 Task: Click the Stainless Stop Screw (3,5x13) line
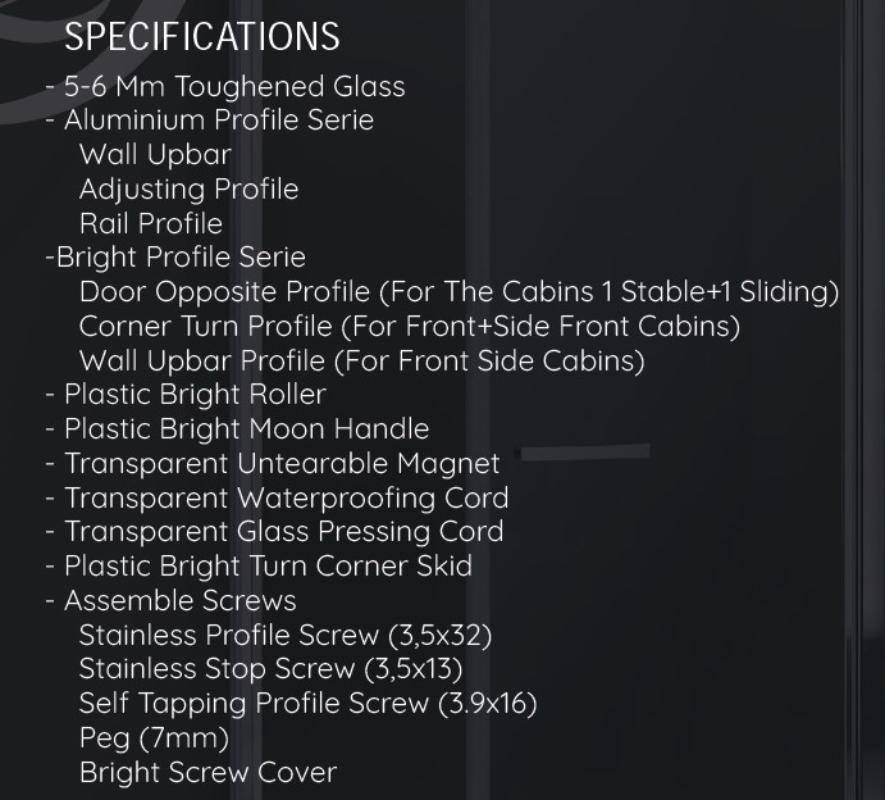[x=270, y=668]
